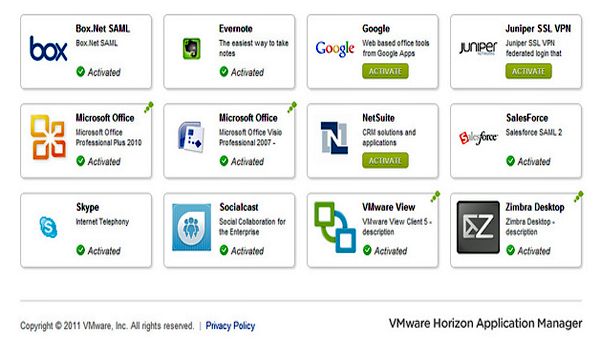600x363 pixels.
Task: Open the Microsoft Office 2010 logo icon
Action: 48,137
